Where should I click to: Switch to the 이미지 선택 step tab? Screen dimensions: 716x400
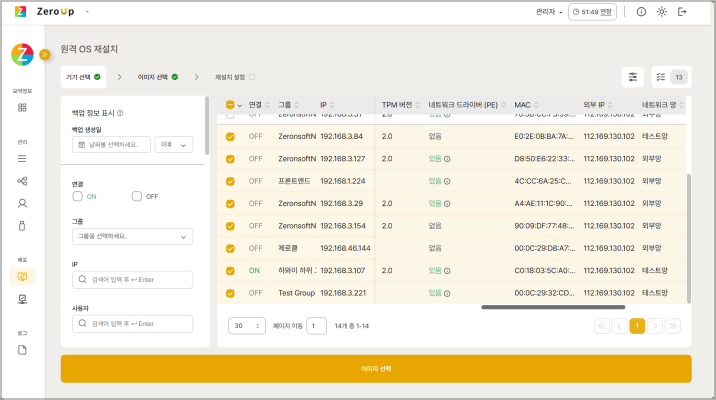pyautogui.click(x=158, y=76)
